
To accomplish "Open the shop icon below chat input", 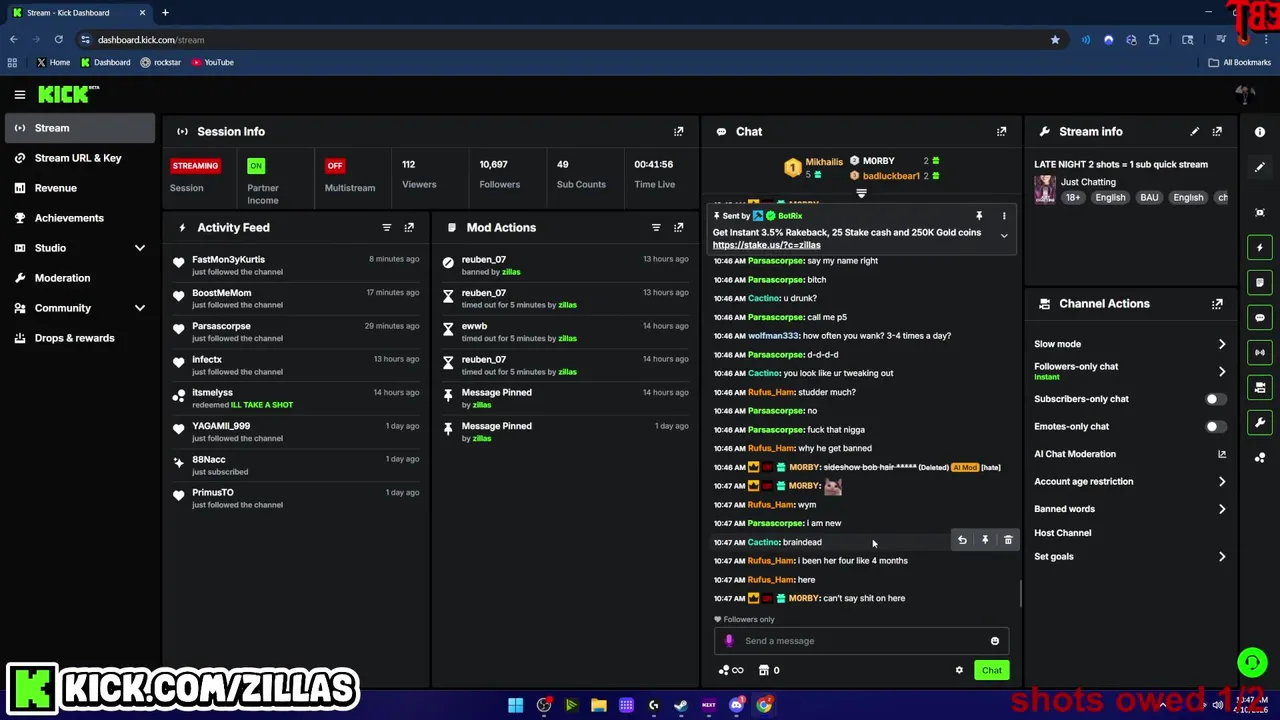I will point(764,670).
